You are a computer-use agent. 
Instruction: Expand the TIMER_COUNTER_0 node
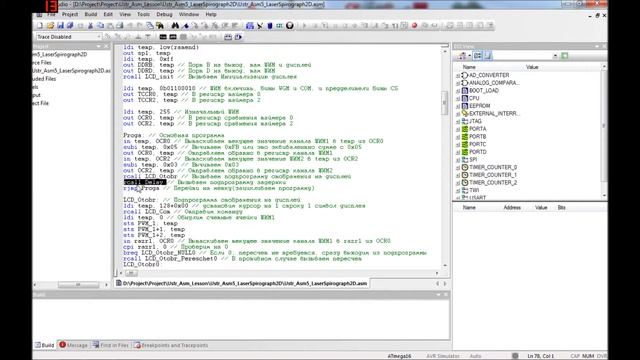458,167
